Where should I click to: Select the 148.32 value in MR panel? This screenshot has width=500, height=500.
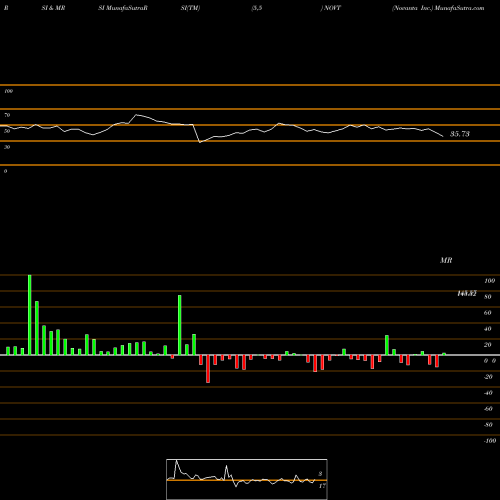(467, 294)
